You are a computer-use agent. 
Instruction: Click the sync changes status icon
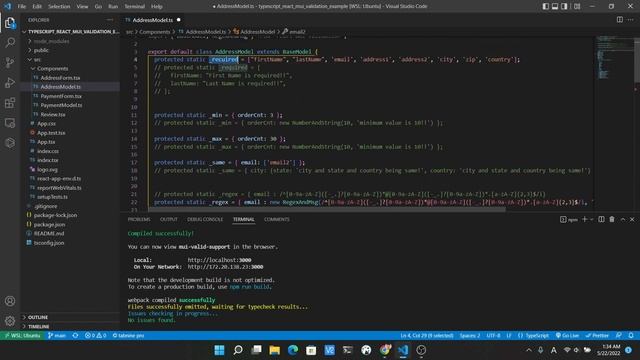76,336
